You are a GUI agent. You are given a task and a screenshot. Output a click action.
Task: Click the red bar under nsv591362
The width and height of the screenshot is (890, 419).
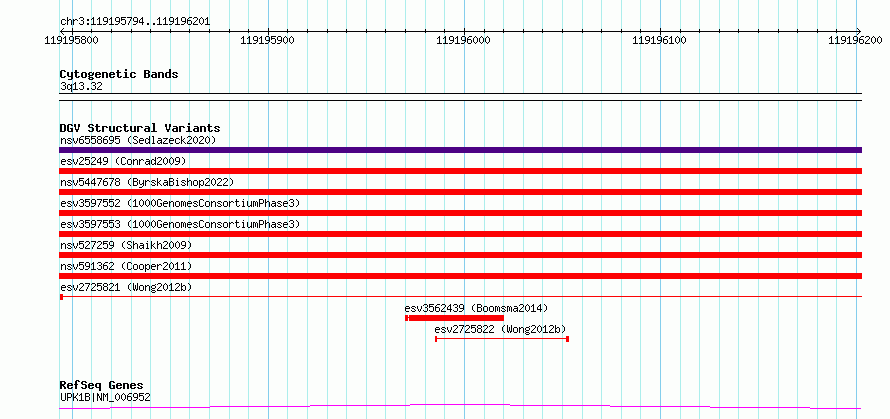click(x=460, y=276)
